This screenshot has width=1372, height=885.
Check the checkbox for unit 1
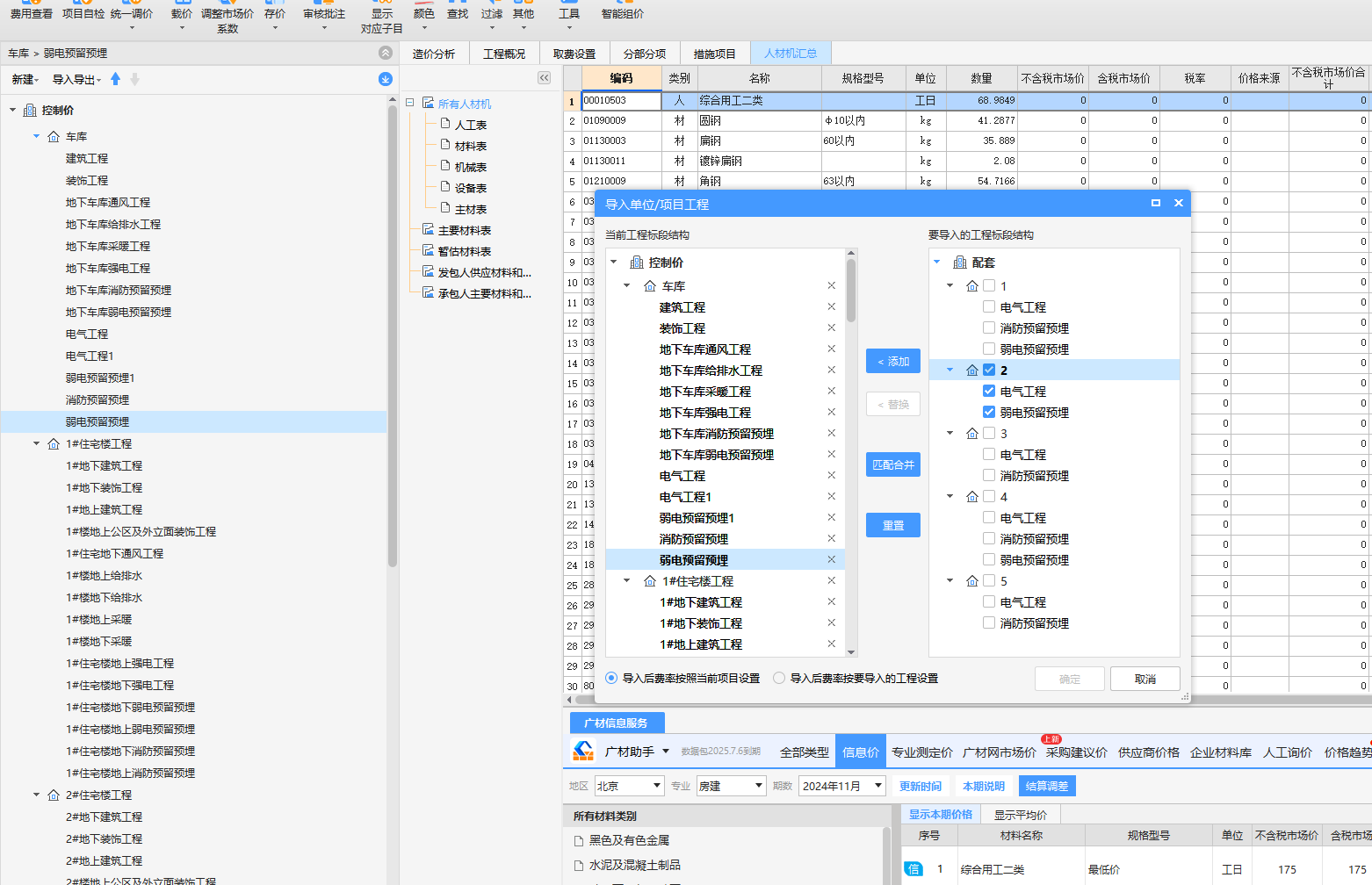point(989,285)
